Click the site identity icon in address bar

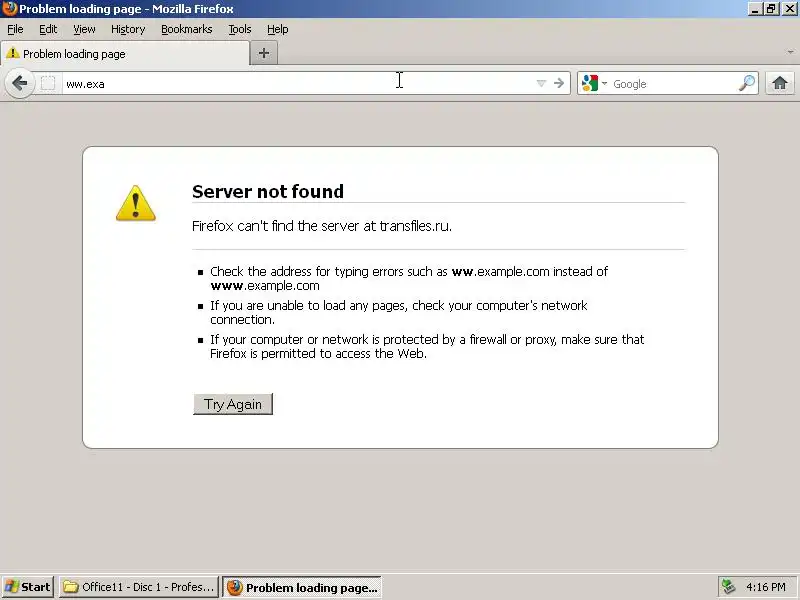click(x=48, y=83)
